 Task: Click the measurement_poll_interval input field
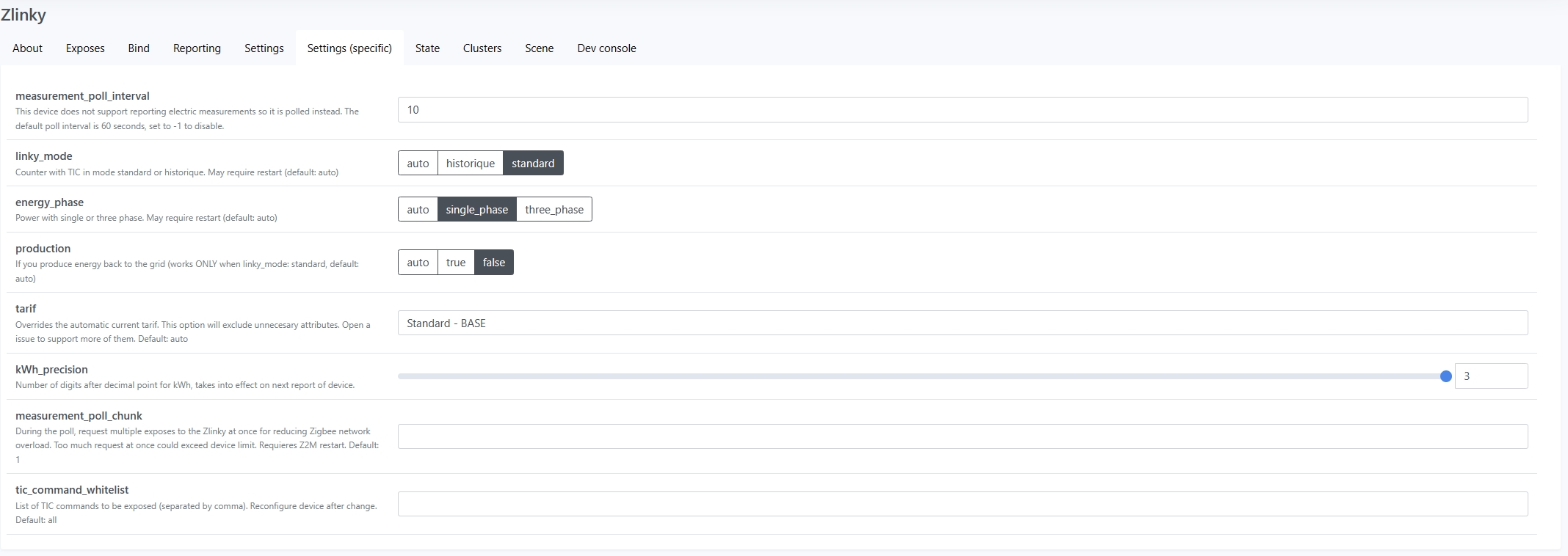pos(963,110)
